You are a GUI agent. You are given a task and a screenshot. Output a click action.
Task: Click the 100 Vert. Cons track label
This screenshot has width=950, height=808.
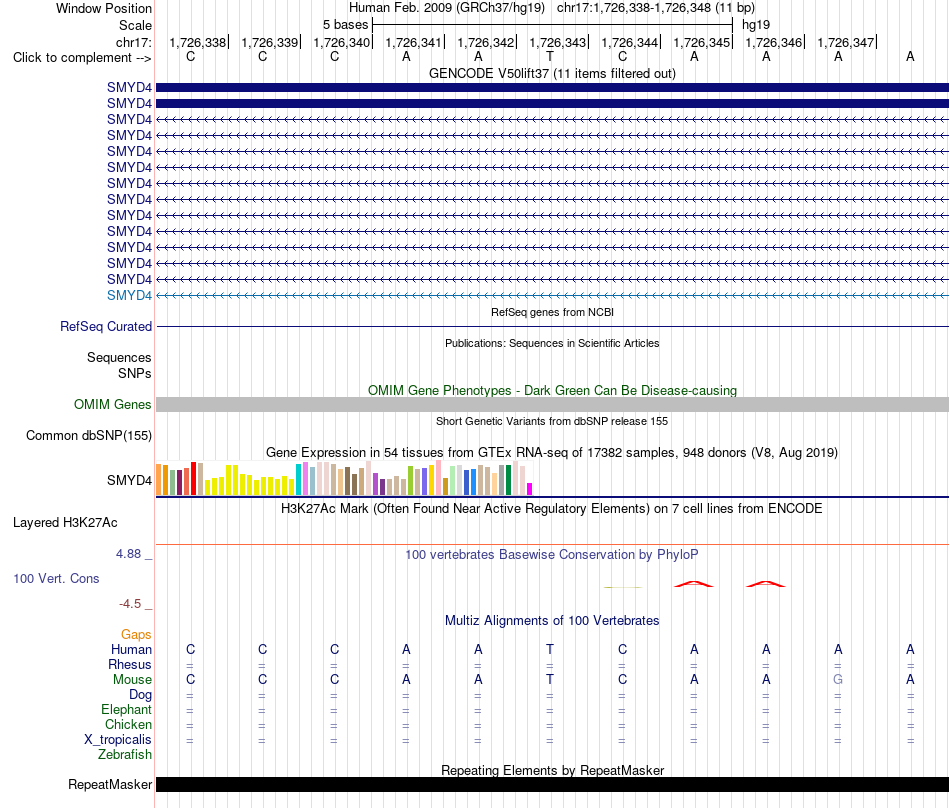[56, 578]
